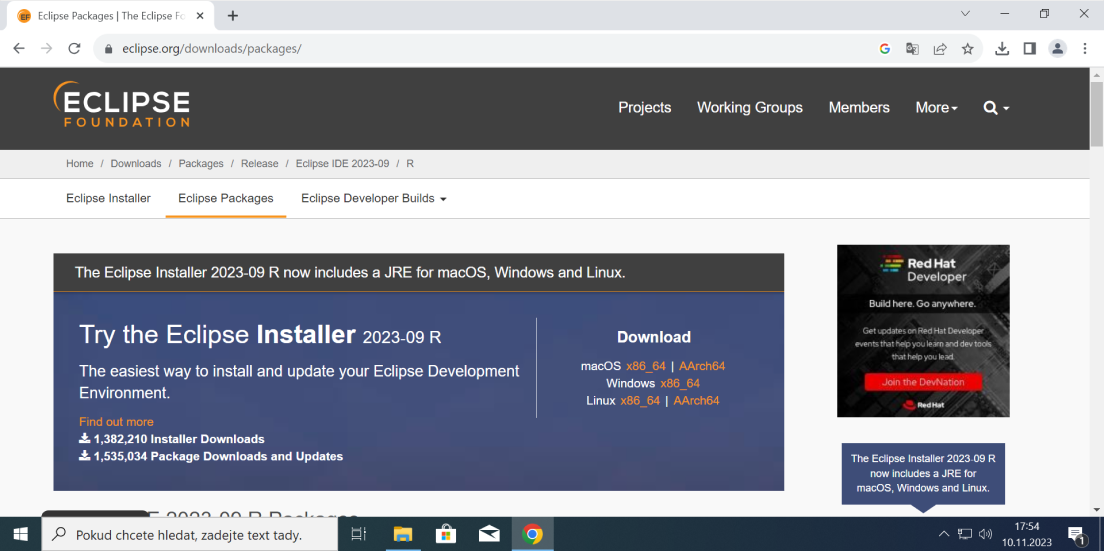Go to Packages in breadcrumb
This screenshot has height=551, width=1104.
[x=201, y=163]
